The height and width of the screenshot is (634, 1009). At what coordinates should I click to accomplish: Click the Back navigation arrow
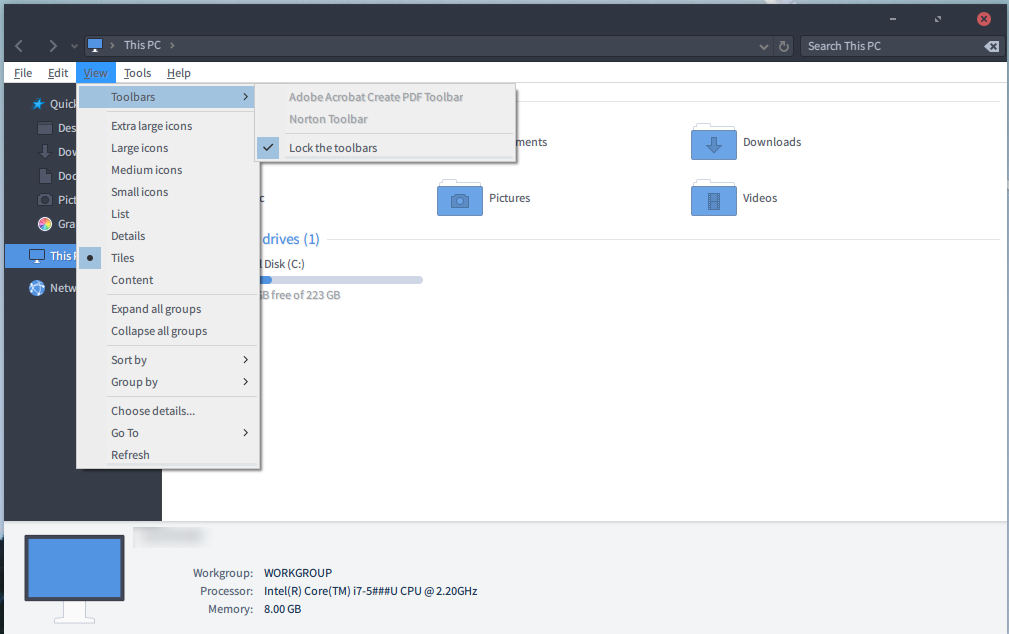(x=19, y=46)
